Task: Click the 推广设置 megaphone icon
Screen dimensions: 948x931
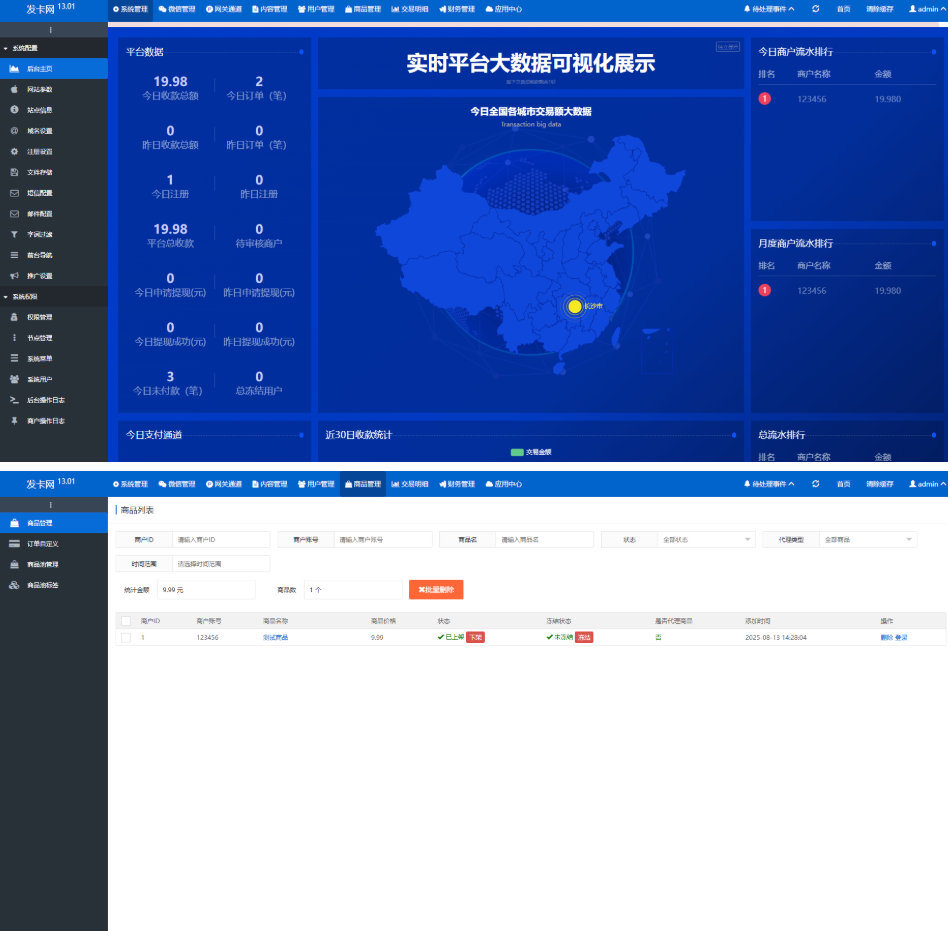Action: coord(14,275)
